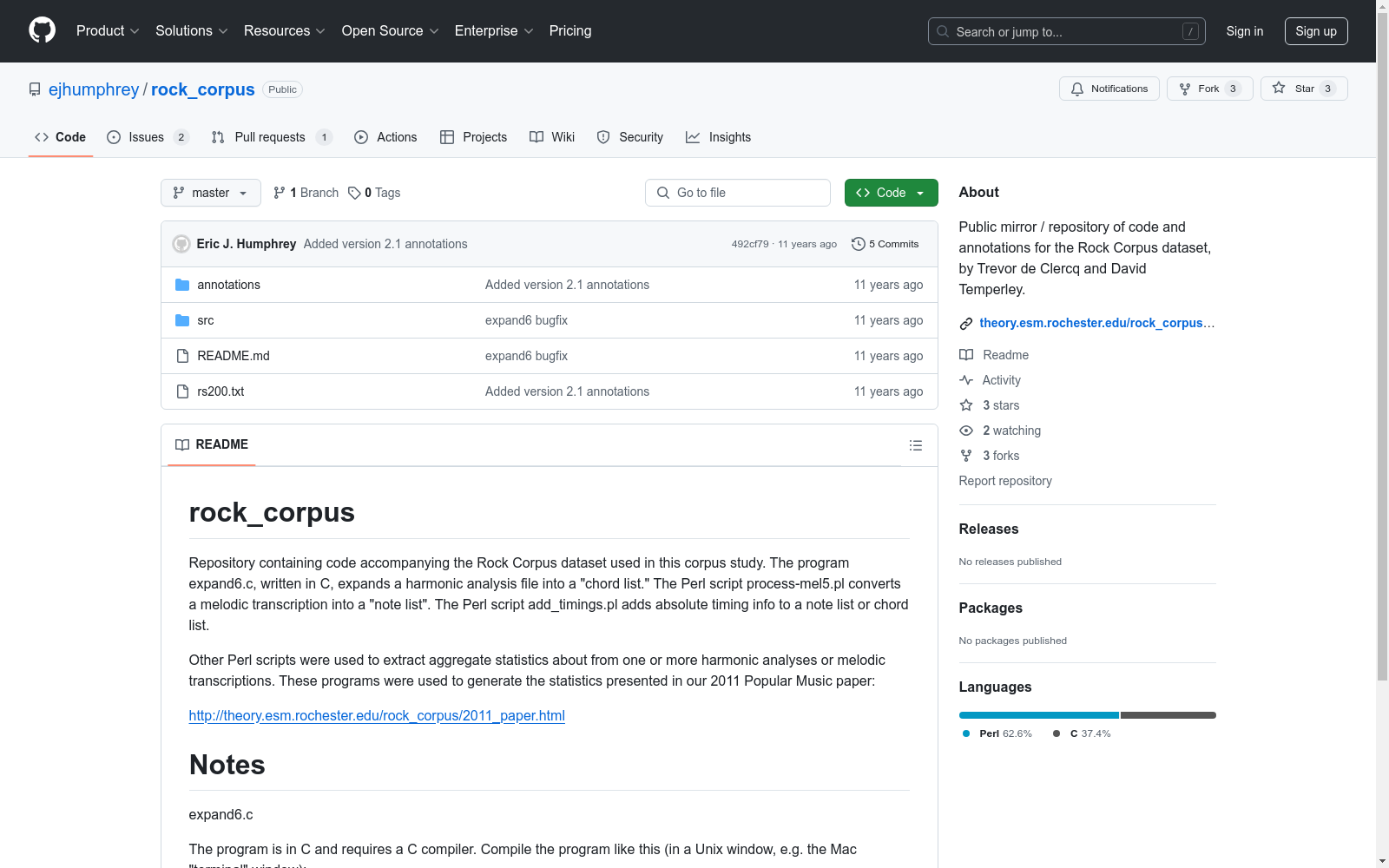Image resolution: width=1389 pixels, height=868 pixels.
Task: Select the README tab in file viewer
Action: pos(212,444)
